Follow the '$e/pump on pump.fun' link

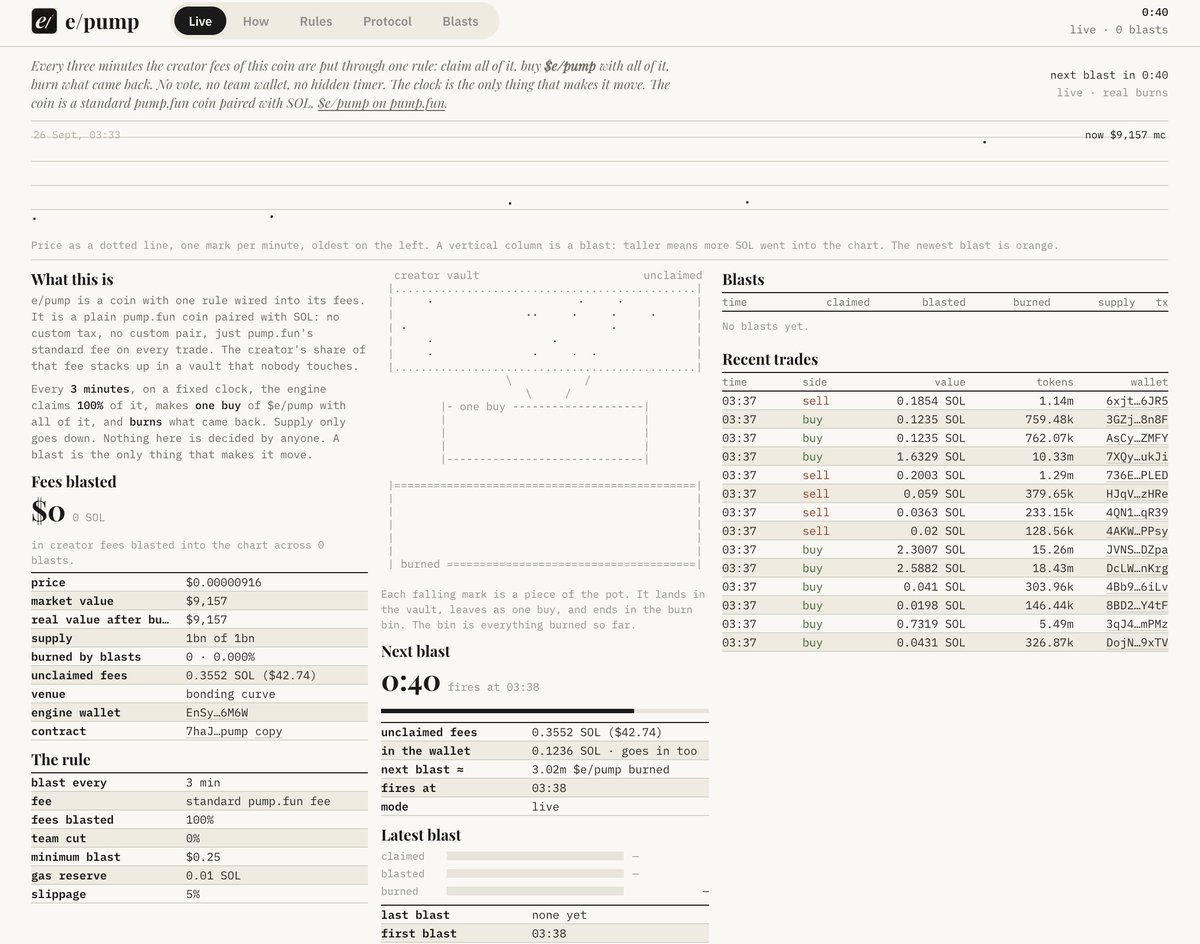point(381,104)
